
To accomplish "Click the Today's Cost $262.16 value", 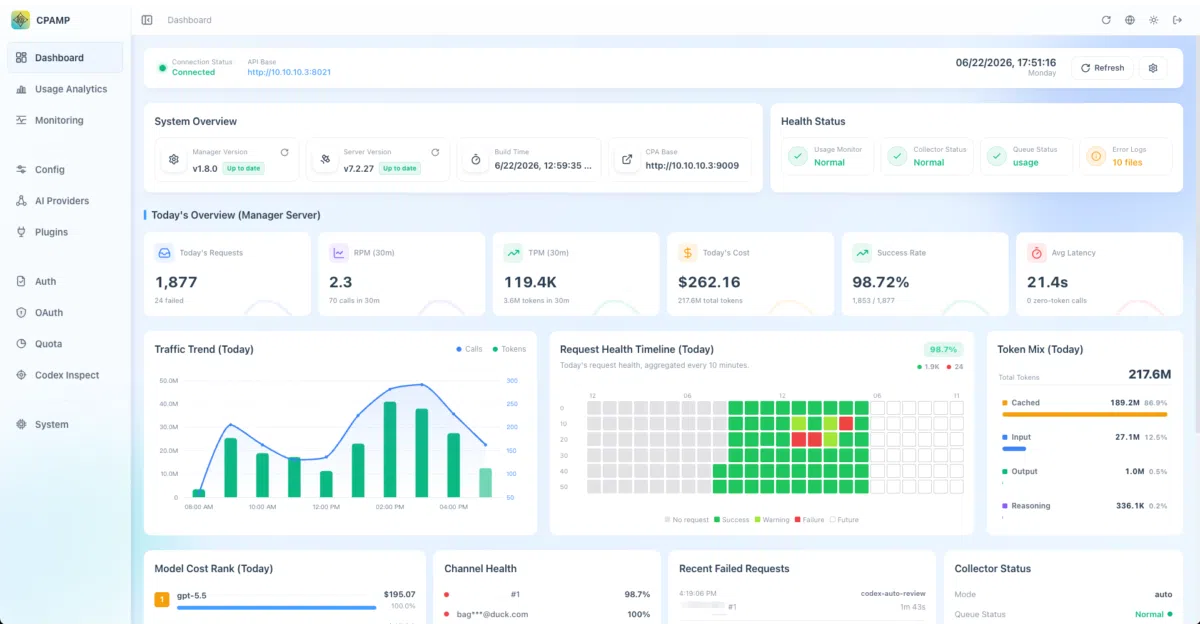I will [x=709, y=282].
